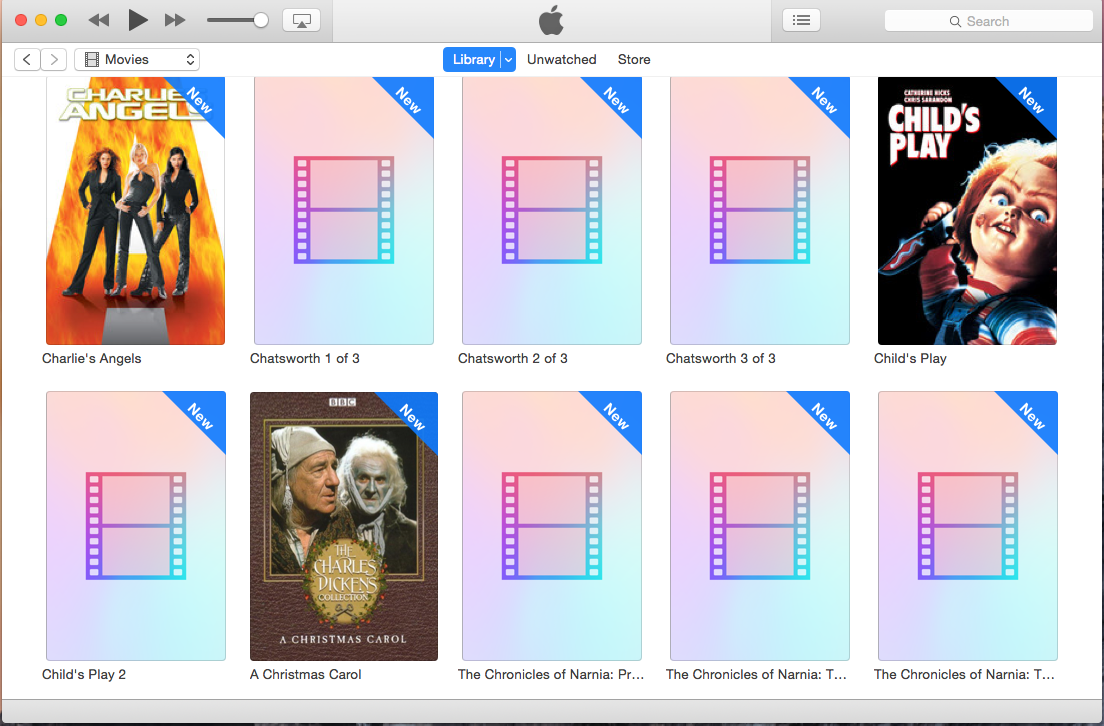
Task: Open the Child's Play poster
Action: tap(967, 211)
